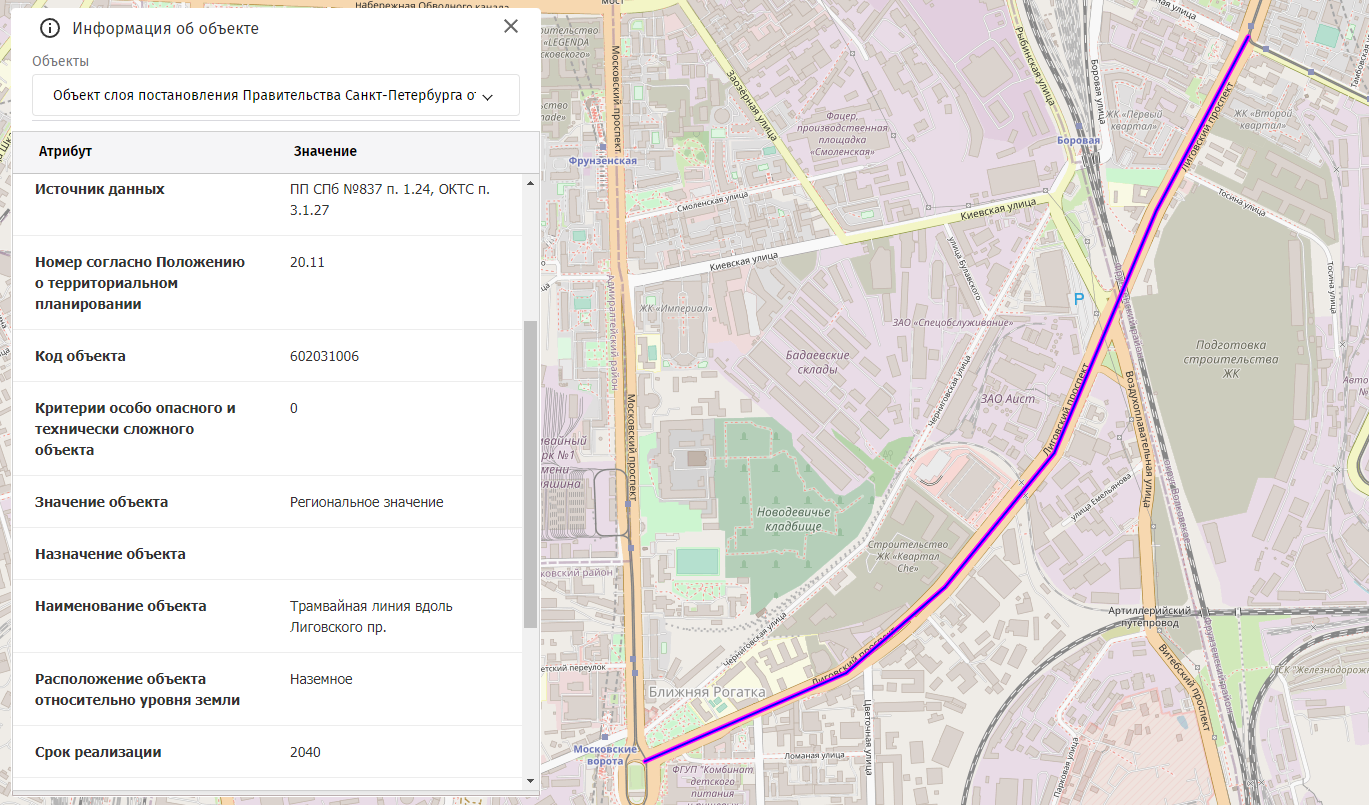Image resolution: width=1369 pixels, height=805 pixels.
Task: Click the 'Атрибут' column header
Action: (65, 151)
